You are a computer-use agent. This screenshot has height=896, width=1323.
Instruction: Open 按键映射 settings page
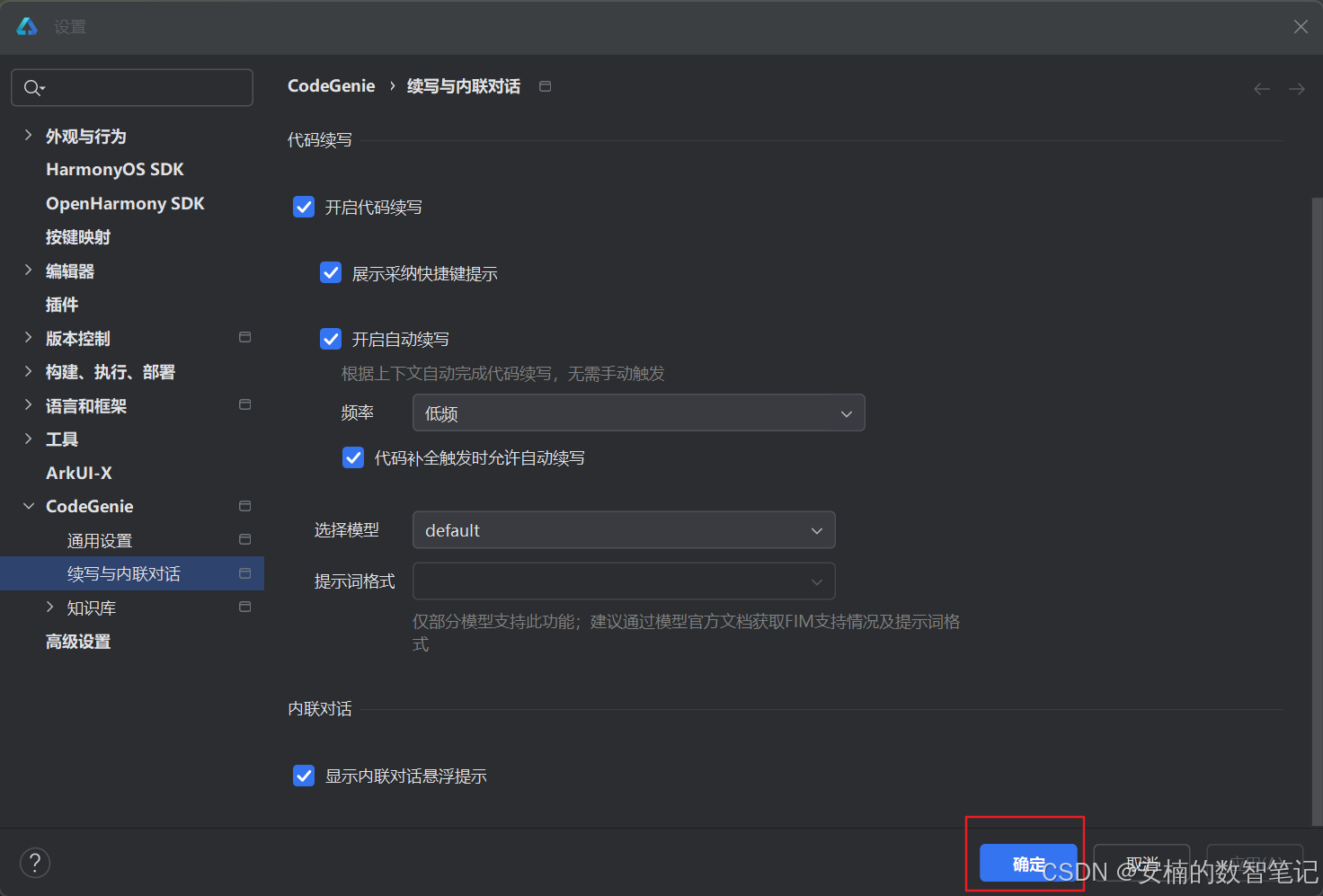[x=78, y=237]
